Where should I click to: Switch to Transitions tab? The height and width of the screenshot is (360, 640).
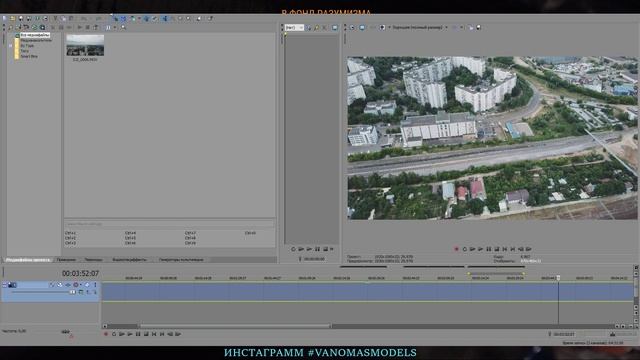coord(93,260)
